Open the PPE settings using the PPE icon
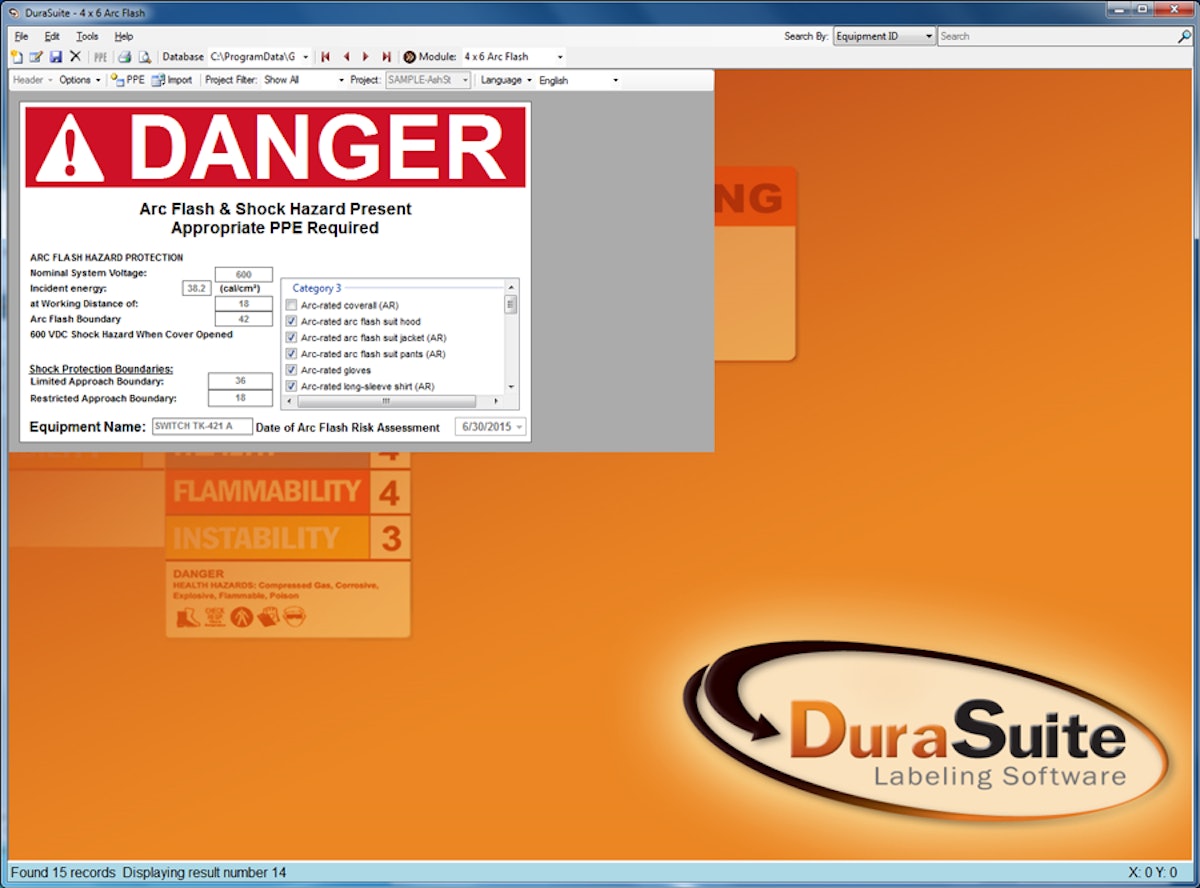The width and height of the screenshot is (1200, 888). click(x=128, y=80)
